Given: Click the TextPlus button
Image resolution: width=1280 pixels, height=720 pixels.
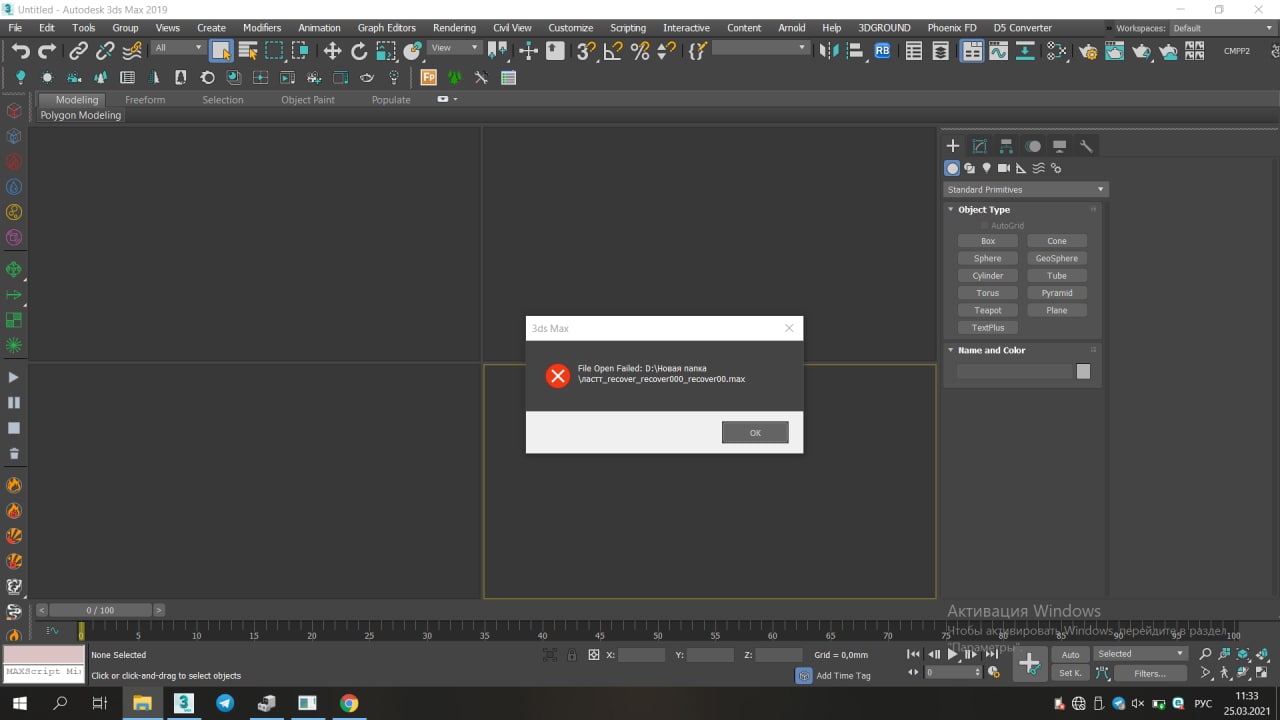Looking at the screenshot, I should click(988, 328).
